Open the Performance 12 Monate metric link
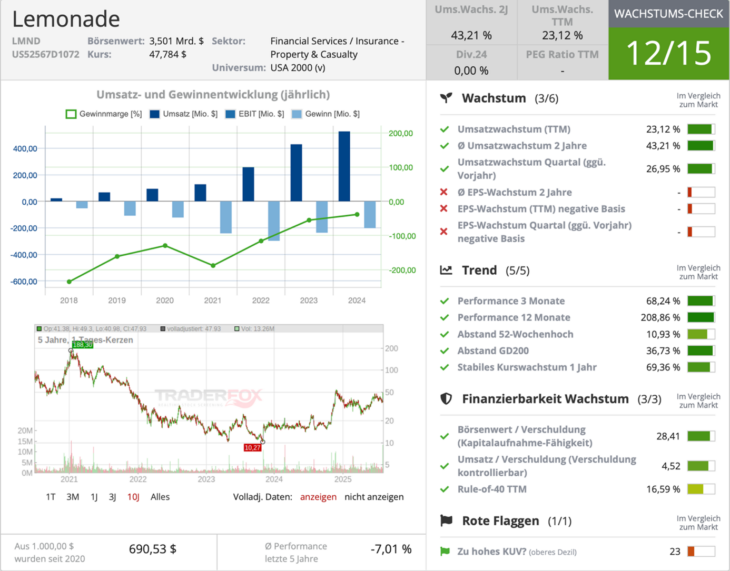 coord(514,318)
